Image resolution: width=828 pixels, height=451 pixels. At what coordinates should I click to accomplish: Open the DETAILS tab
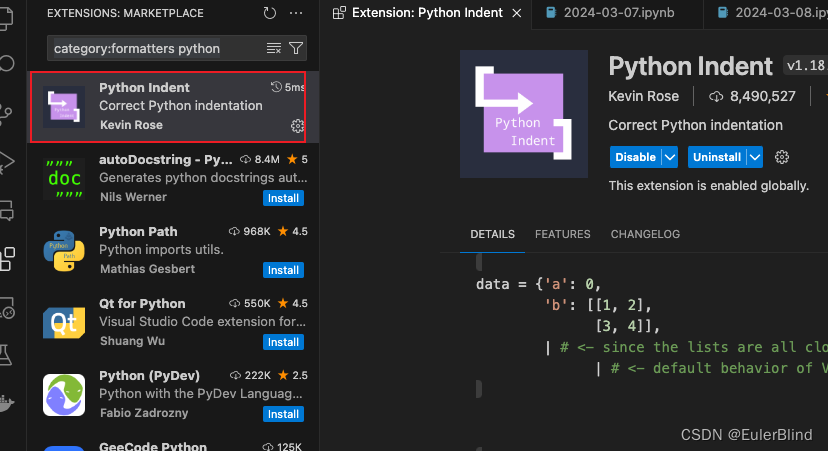(492, 234)
